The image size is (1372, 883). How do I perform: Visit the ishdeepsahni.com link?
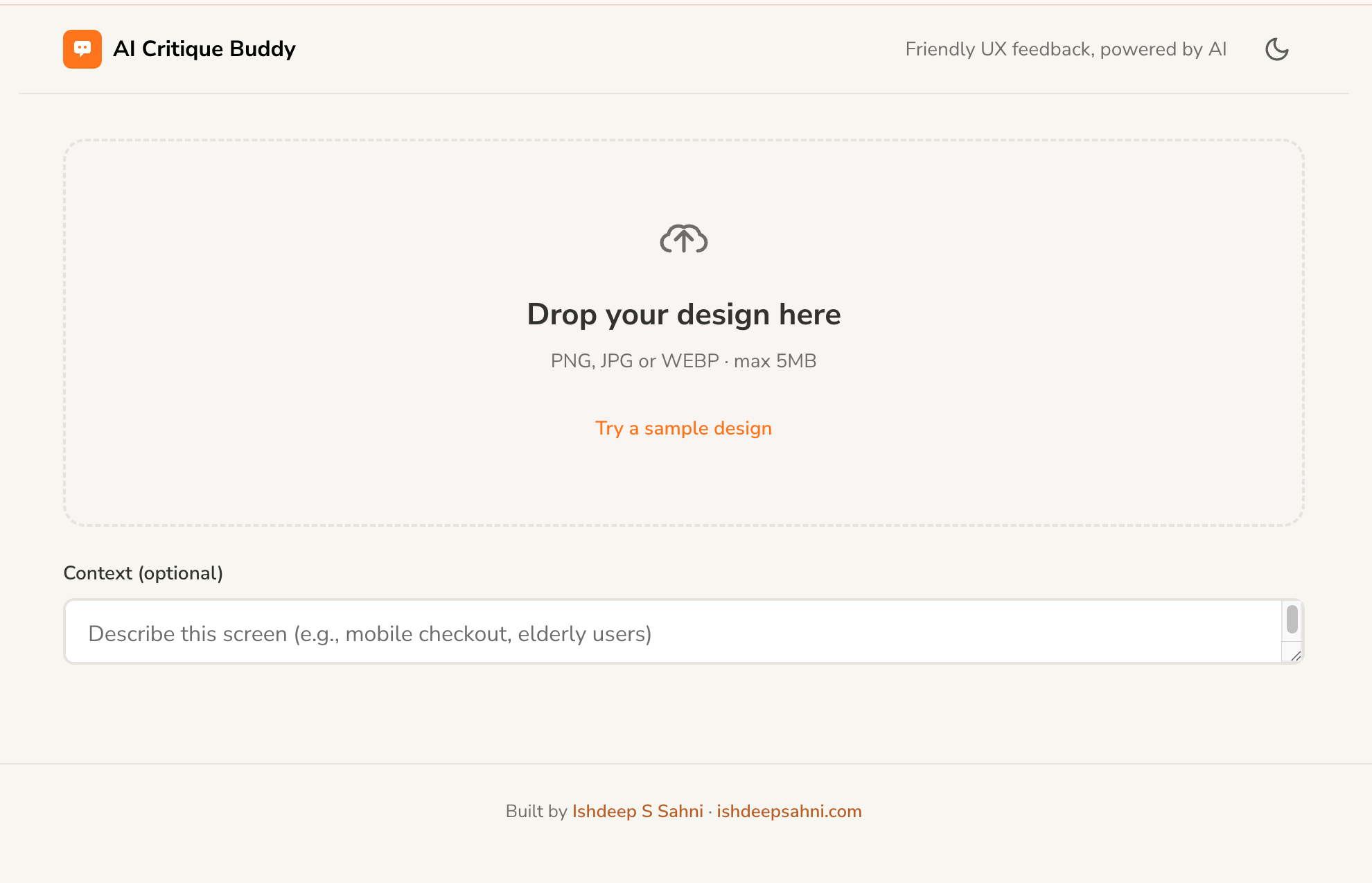789,811
